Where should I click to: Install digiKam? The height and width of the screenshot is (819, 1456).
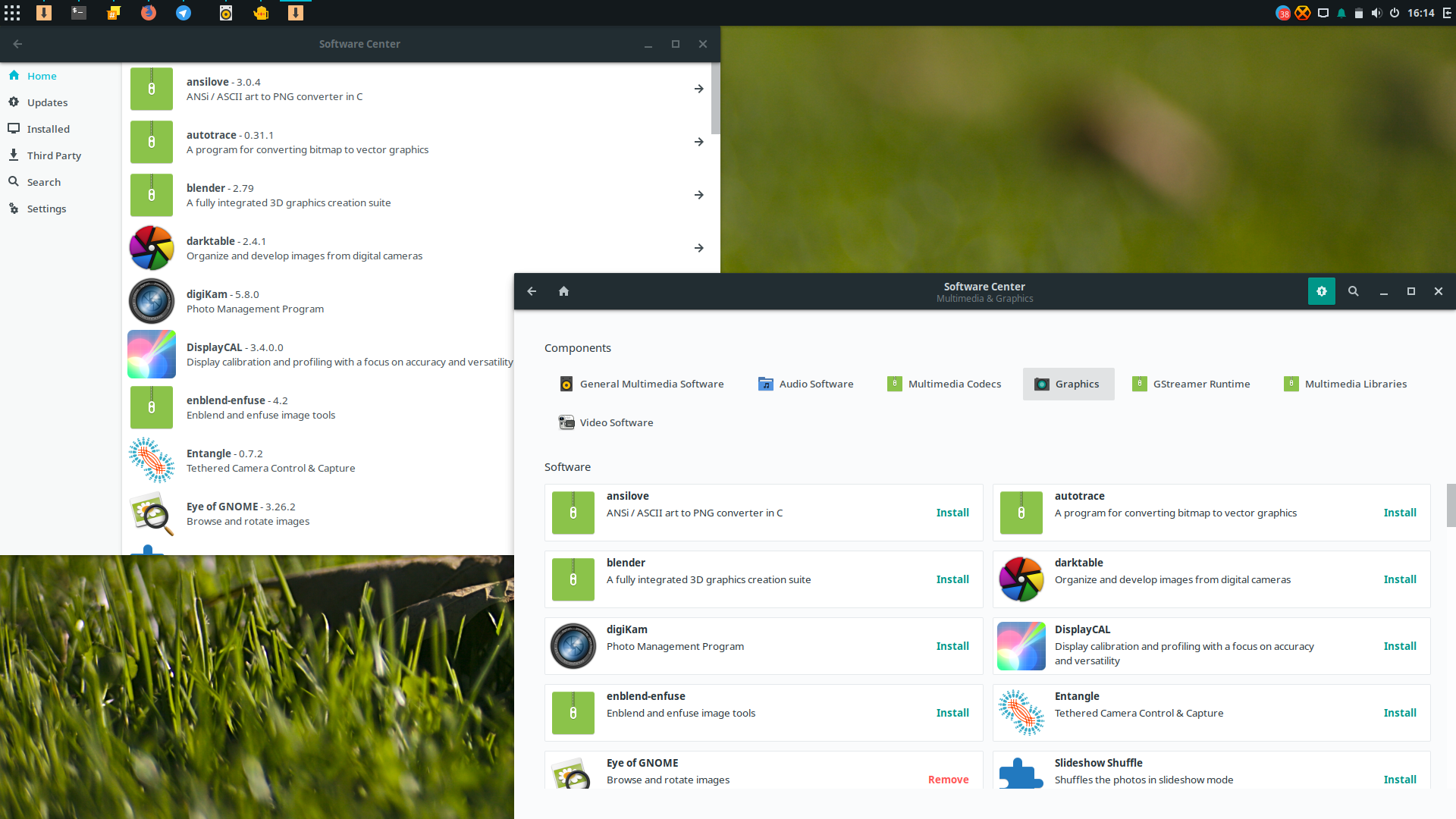[x=952, y=647]
